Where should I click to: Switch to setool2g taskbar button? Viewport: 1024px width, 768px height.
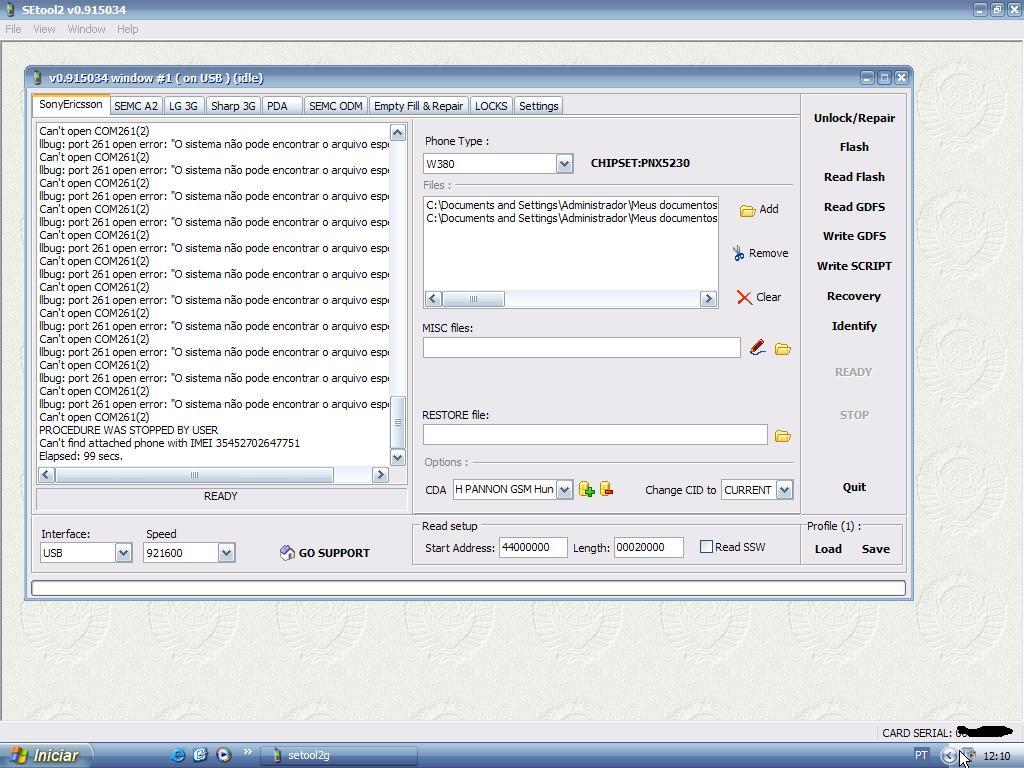(340, 756)
